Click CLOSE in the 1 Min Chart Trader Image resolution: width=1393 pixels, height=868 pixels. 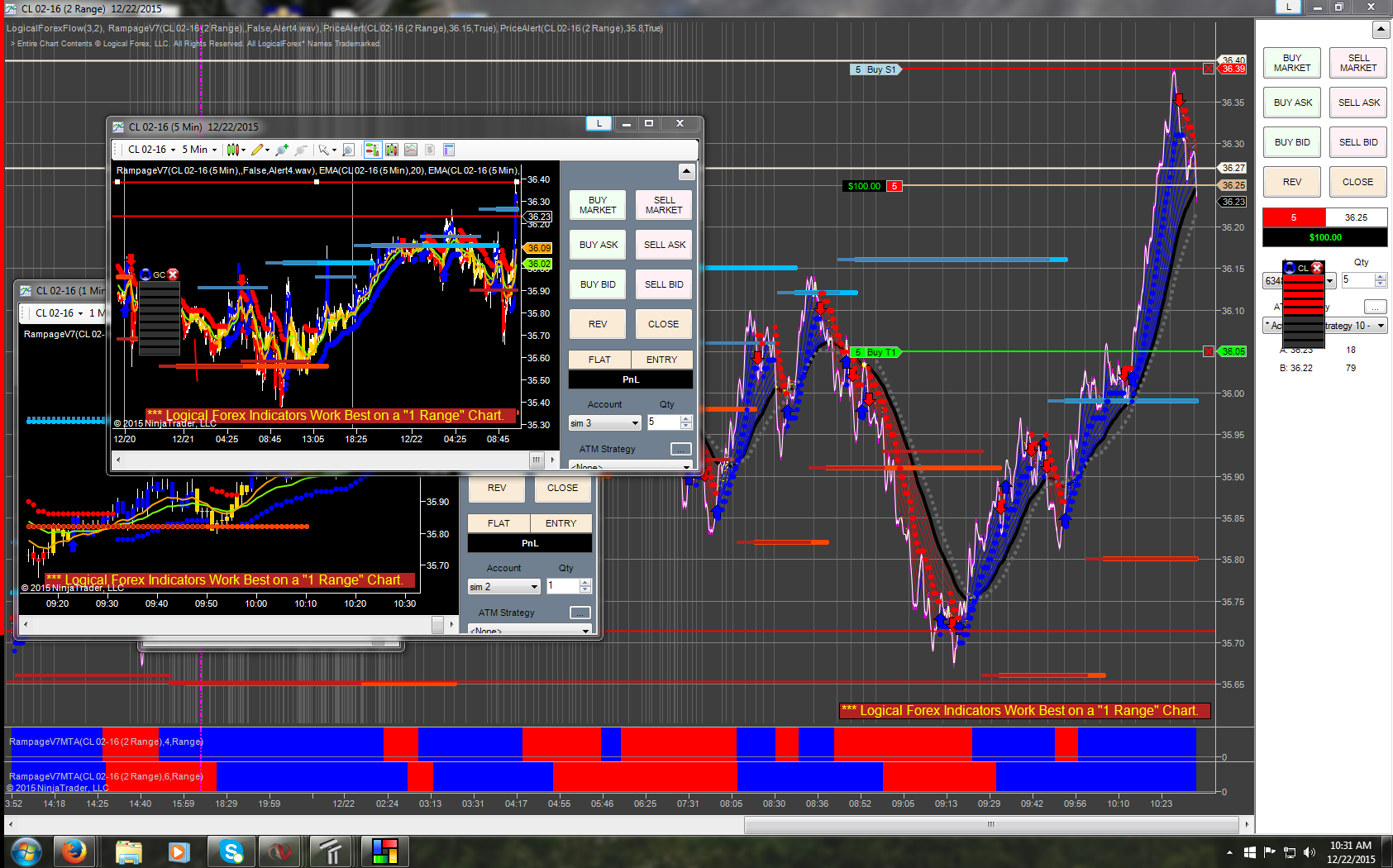pos(563,488)
